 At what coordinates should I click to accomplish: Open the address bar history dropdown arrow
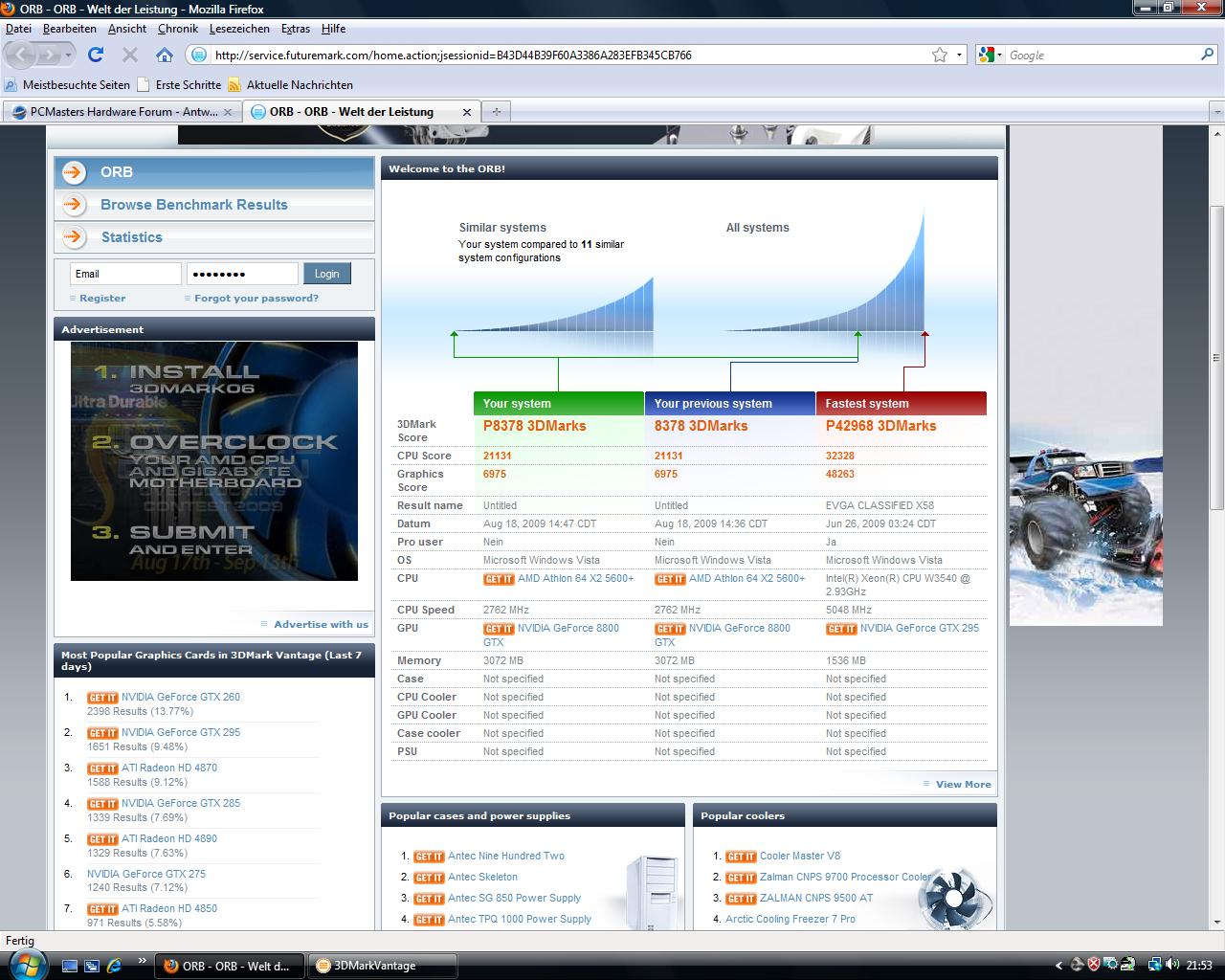[959, 55]
